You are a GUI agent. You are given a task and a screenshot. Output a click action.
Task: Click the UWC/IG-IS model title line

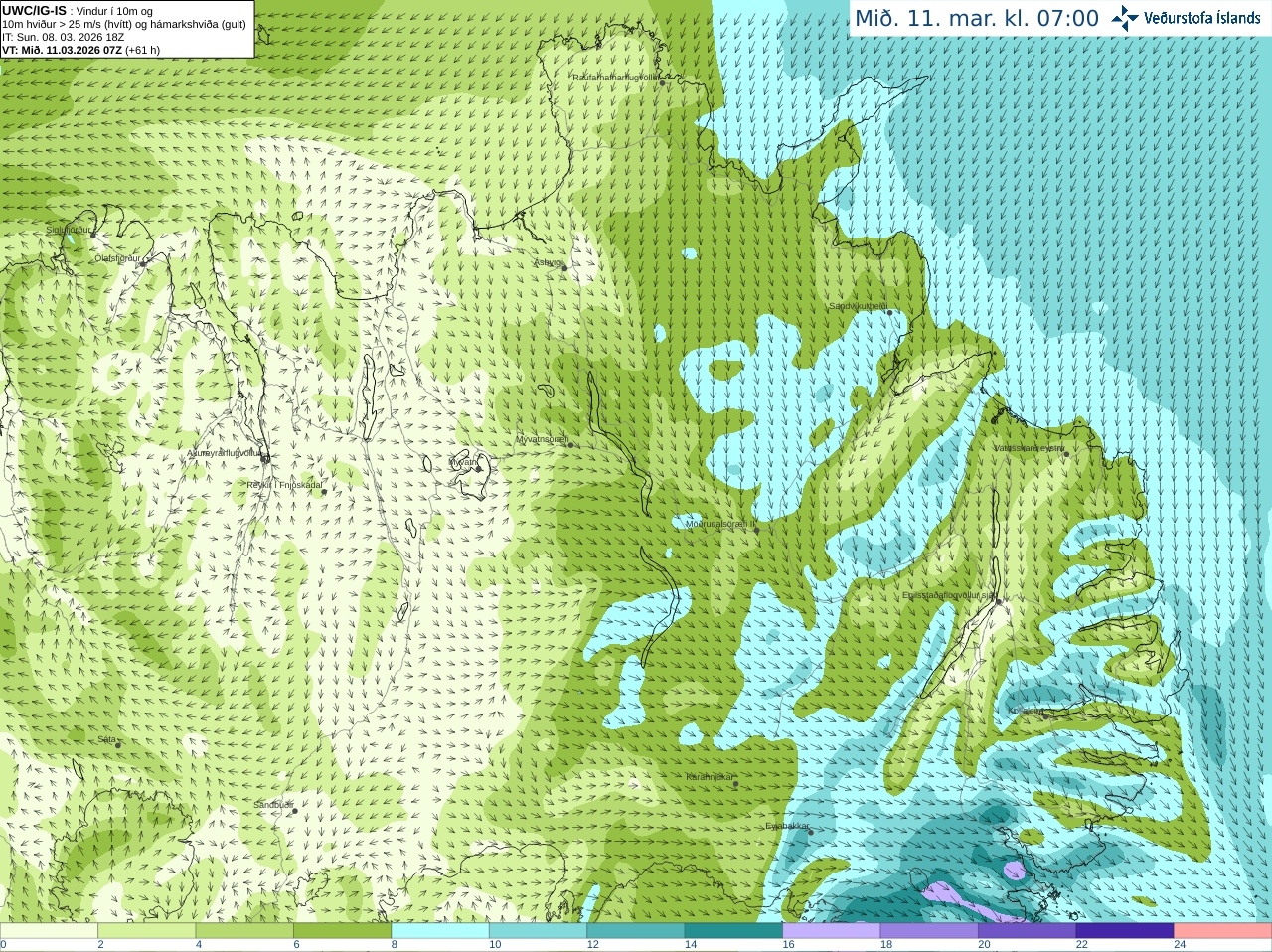(78, 11)
